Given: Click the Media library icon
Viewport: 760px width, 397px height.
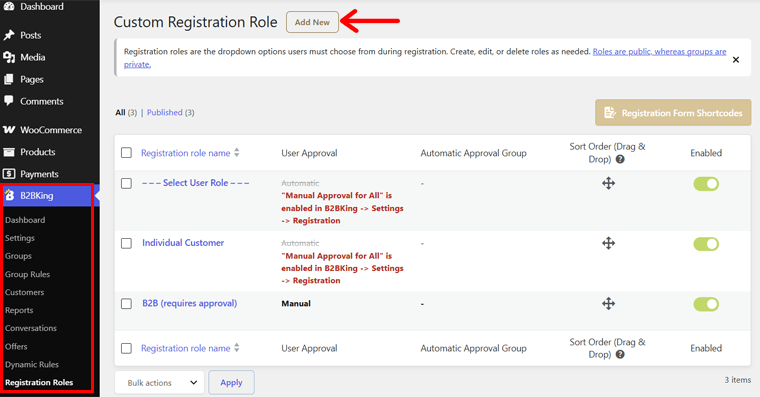Looking at the screenshot, I should point(9,57).
